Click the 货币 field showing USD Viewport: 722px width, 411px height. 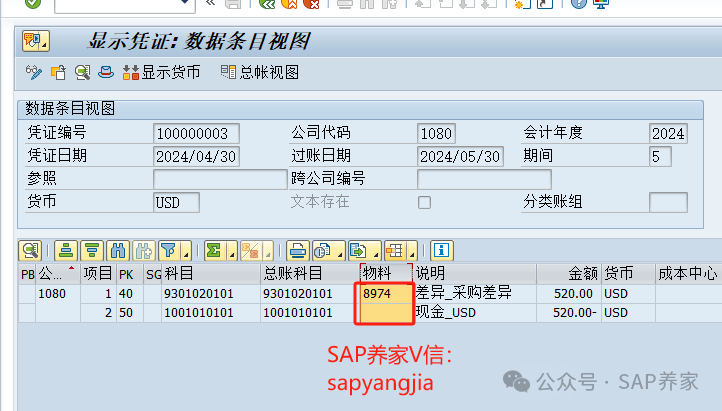coord(176,203)
